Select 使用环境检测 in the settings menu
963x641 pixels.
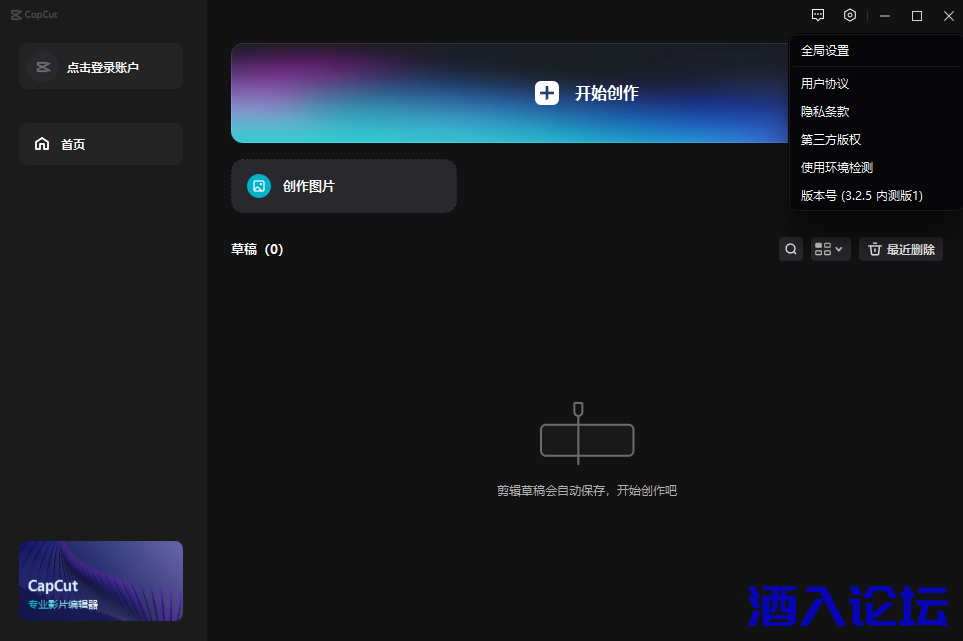click(837, 167)
